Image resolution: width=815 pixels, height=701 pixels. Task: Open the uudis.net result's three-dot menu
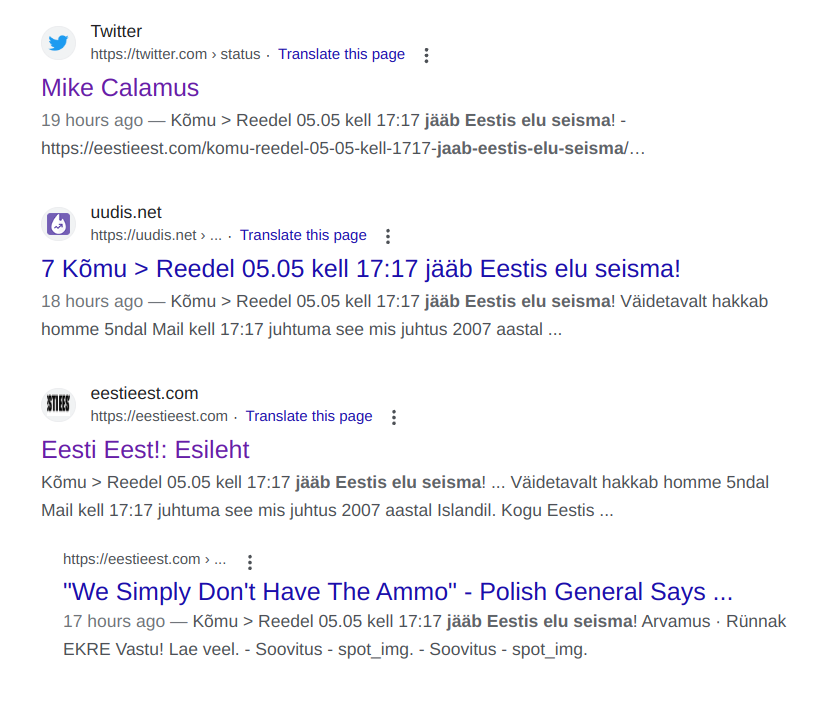tap(389, 236)
